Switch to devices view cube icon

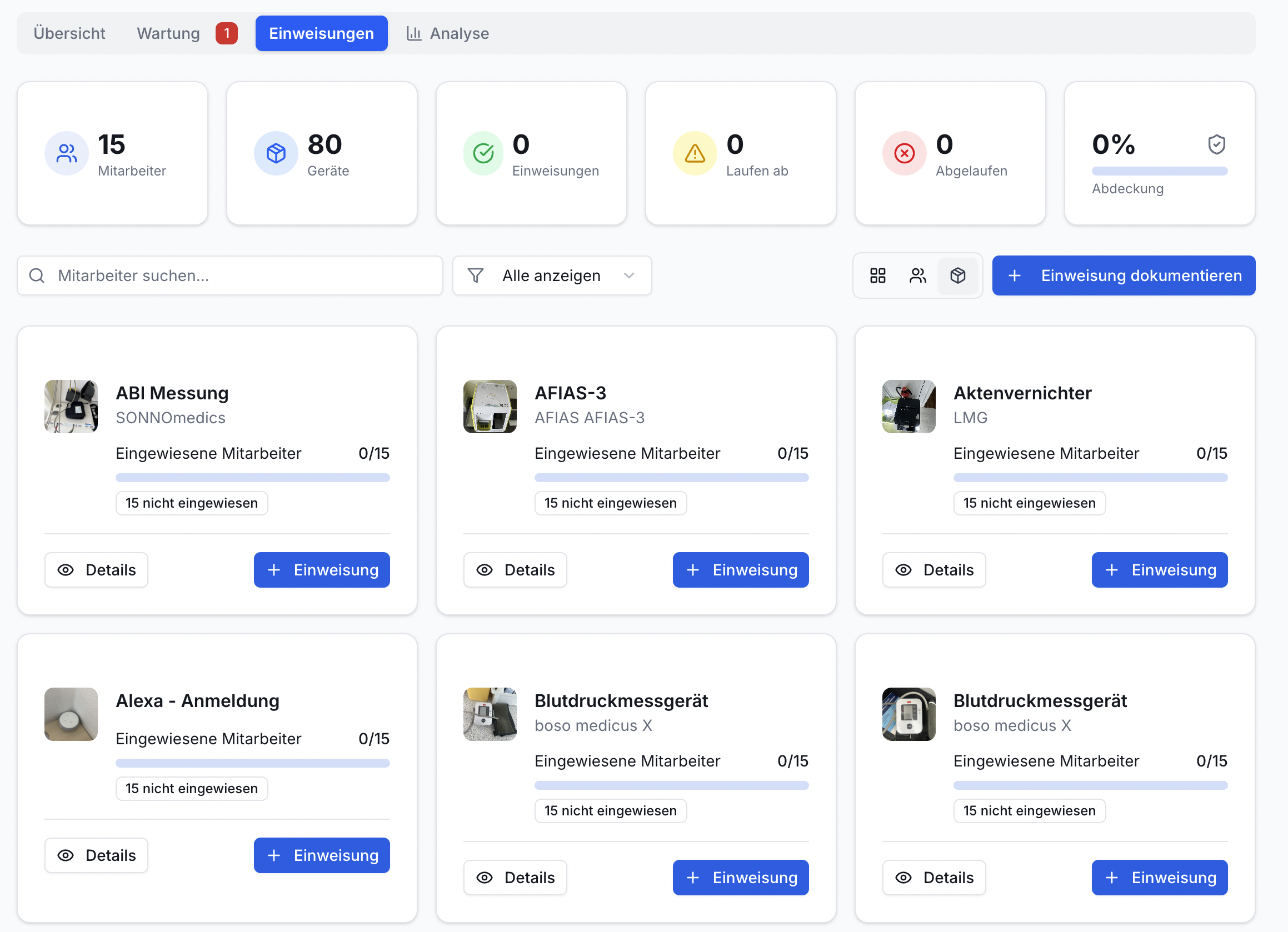point(957,276)
